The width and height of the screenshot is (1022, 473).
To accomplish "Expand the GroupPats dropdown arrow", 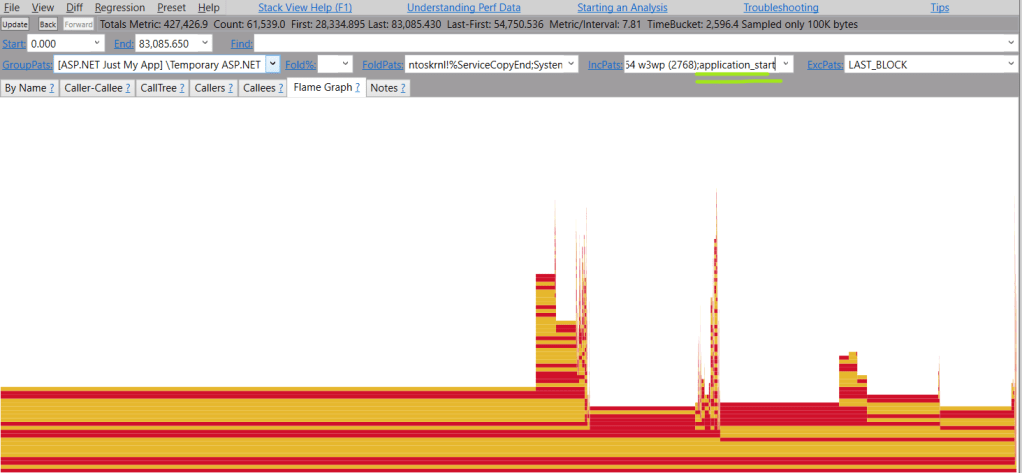I will pos(272,64).
